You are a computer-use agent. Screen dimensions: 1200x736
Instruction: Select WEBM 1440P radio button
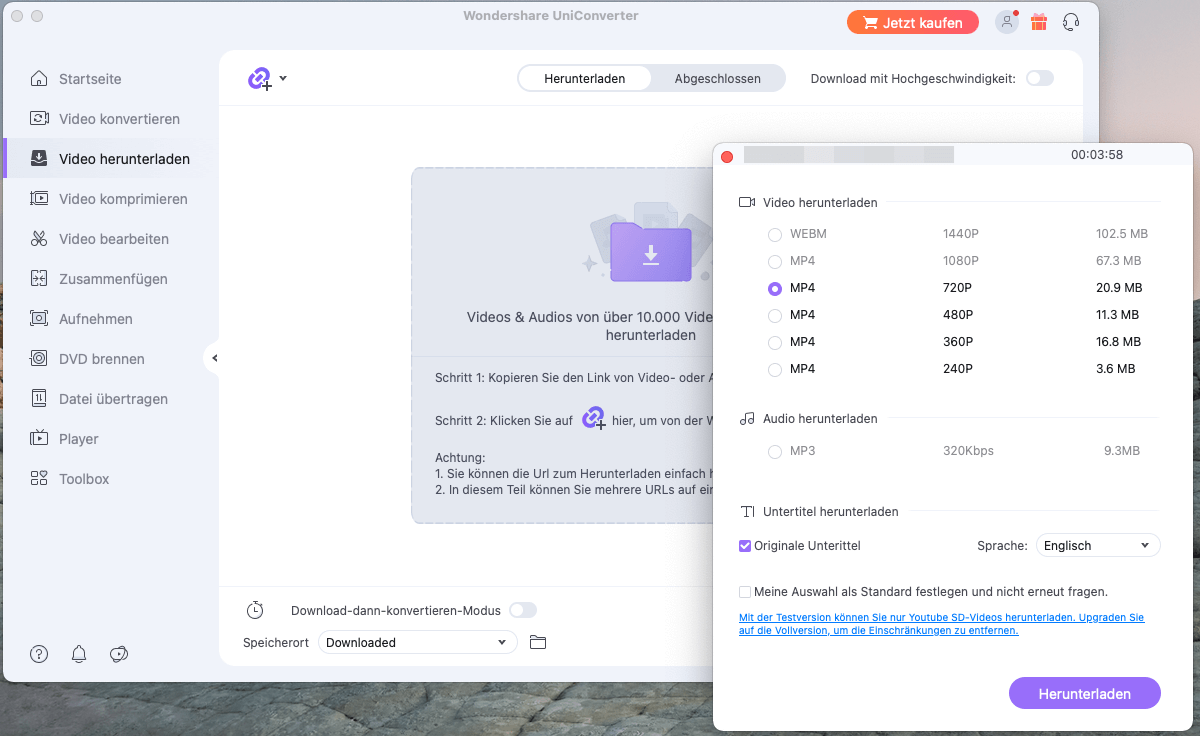pyautogui.click(x=775, y=234)
